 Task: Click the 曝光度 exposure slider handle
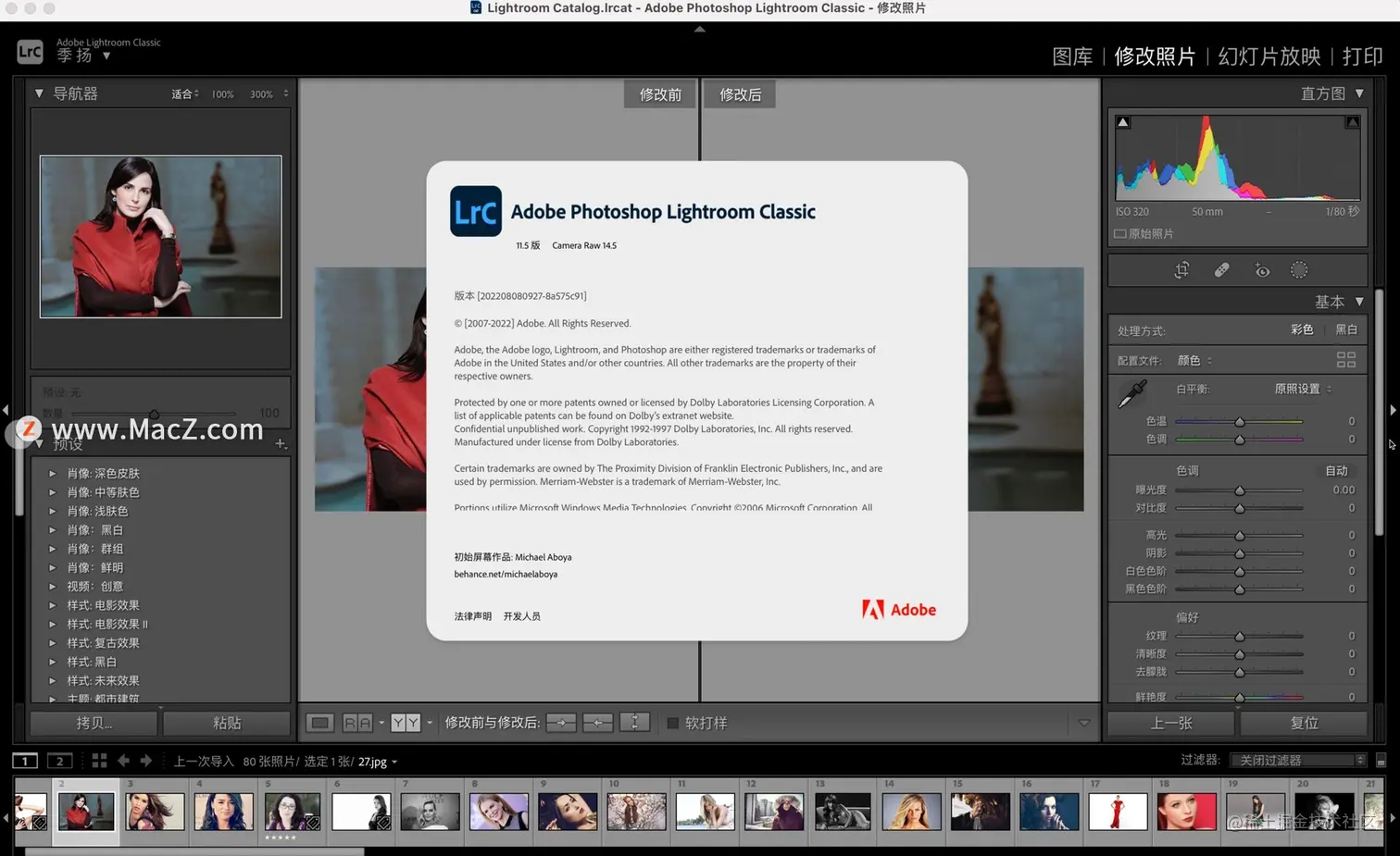1240,490
